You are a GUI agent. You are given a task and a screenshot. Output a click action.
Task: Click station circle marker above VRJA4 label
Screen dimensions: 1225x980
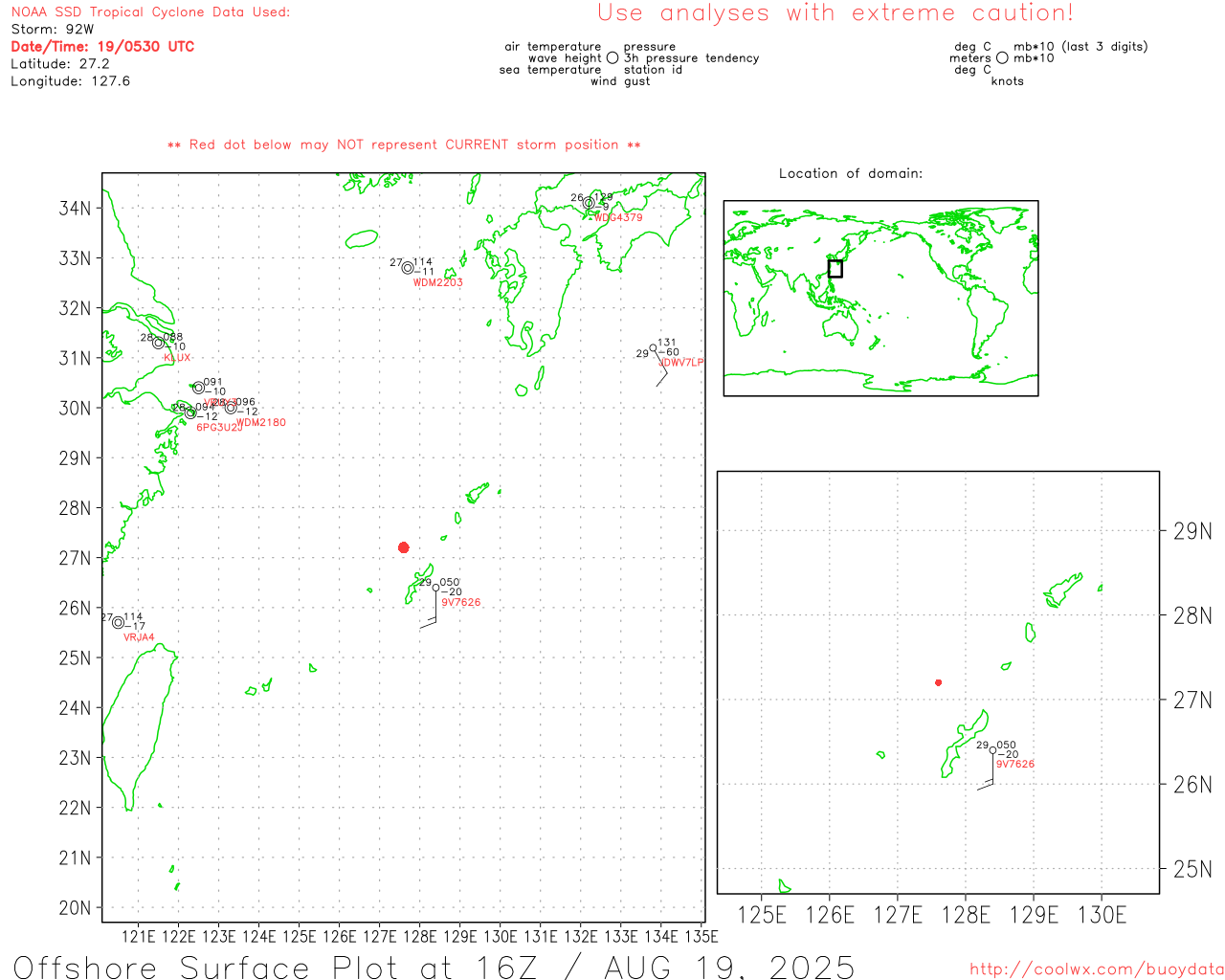point(118,622)
